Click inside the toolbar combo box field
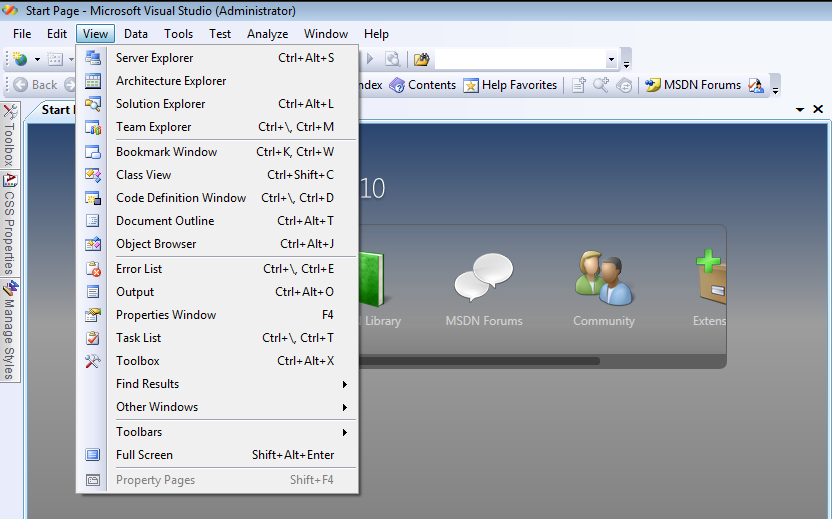 520,59
